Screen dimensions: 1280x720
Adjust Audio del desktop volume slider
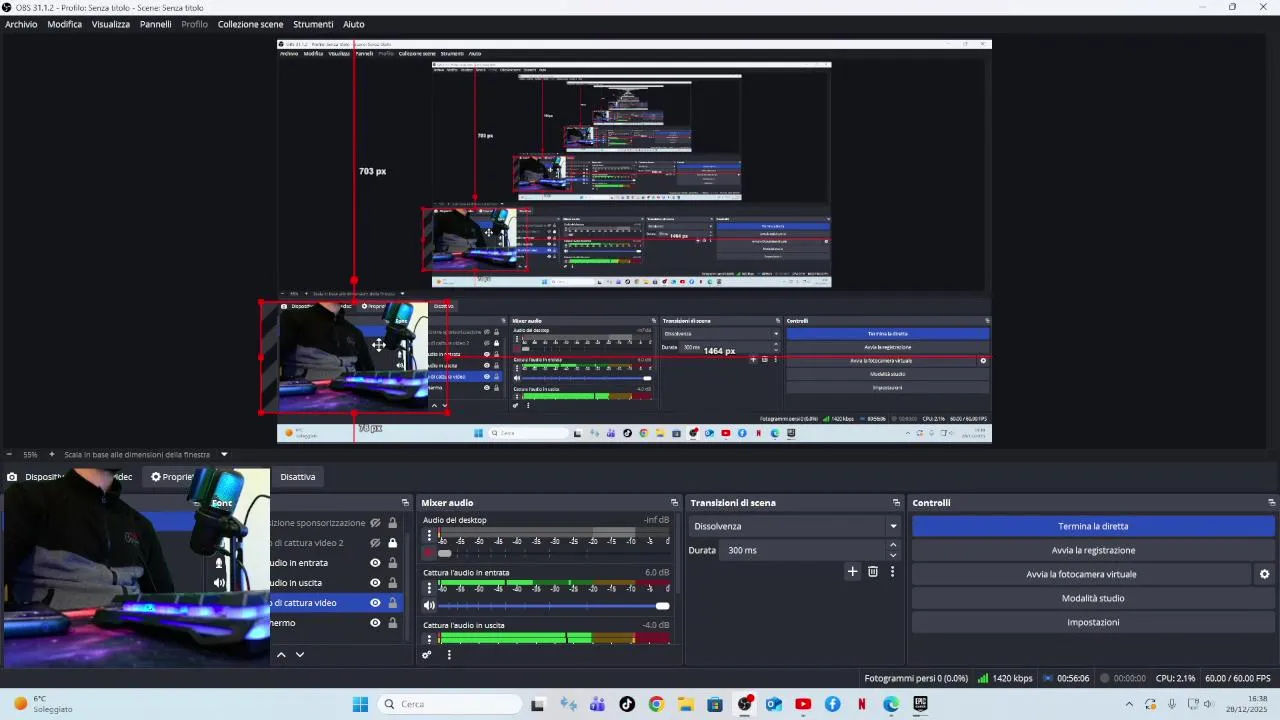(445, 553)
